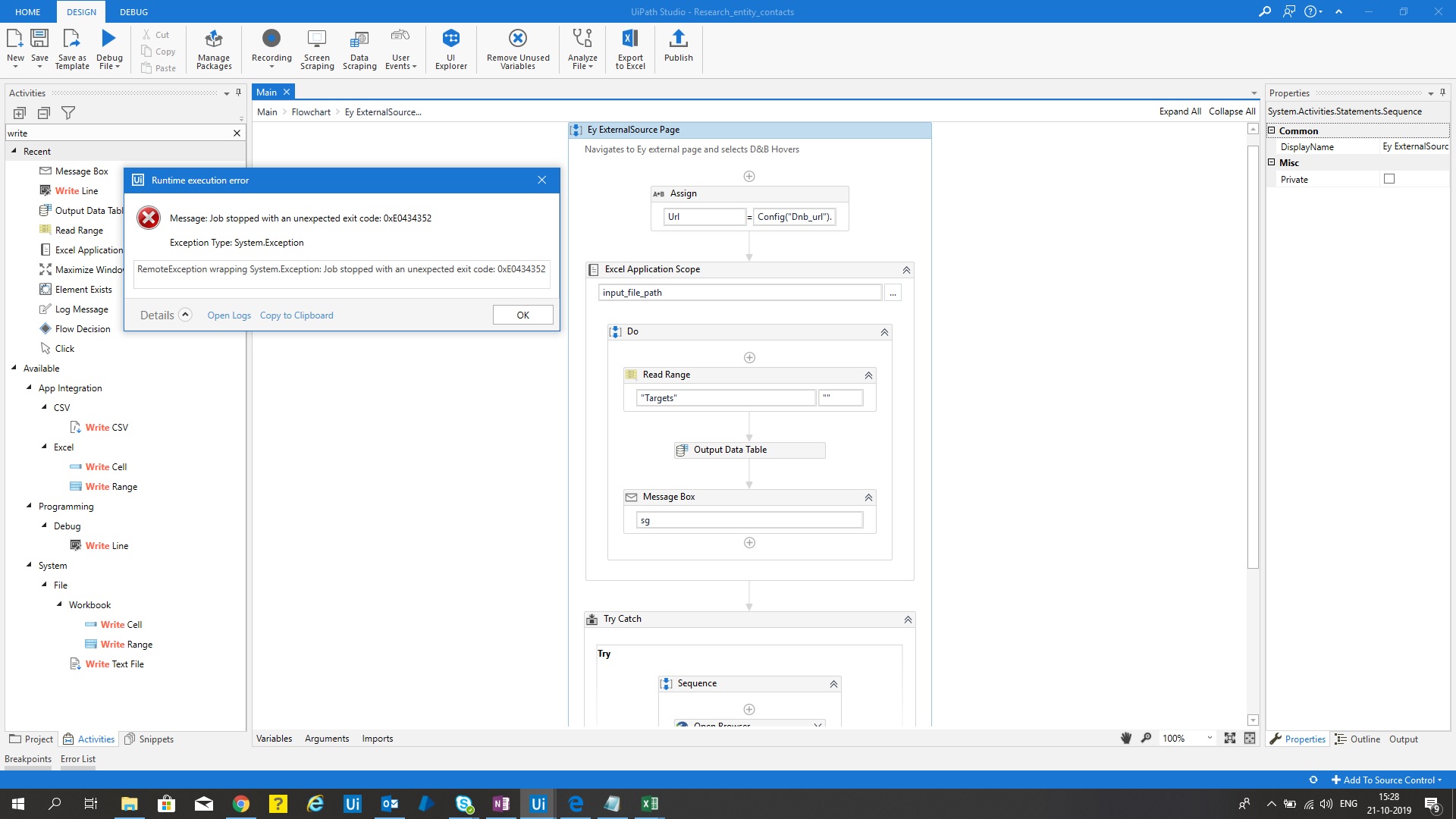Click expand all activities icon
The width and height of the screenshot is (1456, 819).
click(20, 113)
